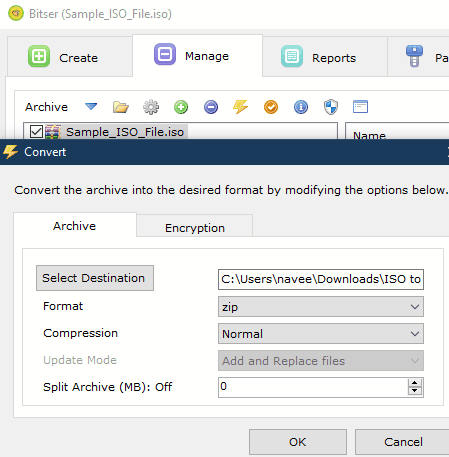Click the green plus add icon

pos(181,107)
